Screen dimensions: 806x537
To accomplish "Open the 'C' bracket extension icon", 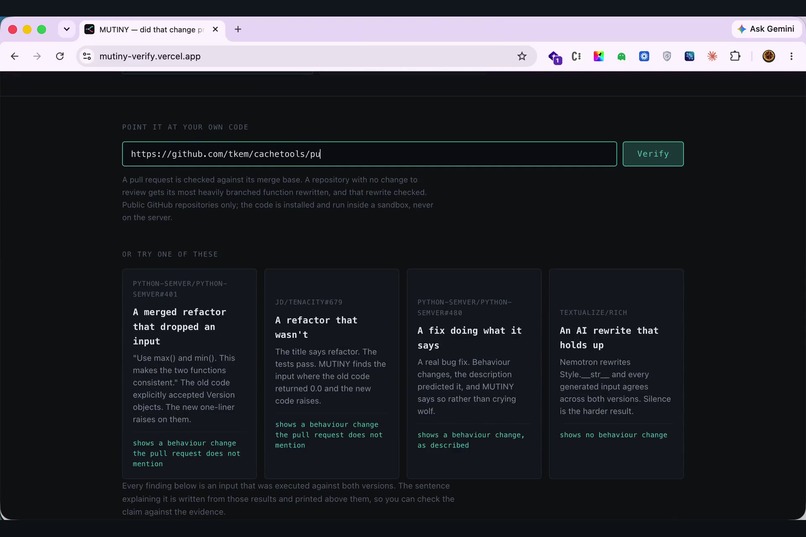I will click(576, 56).
